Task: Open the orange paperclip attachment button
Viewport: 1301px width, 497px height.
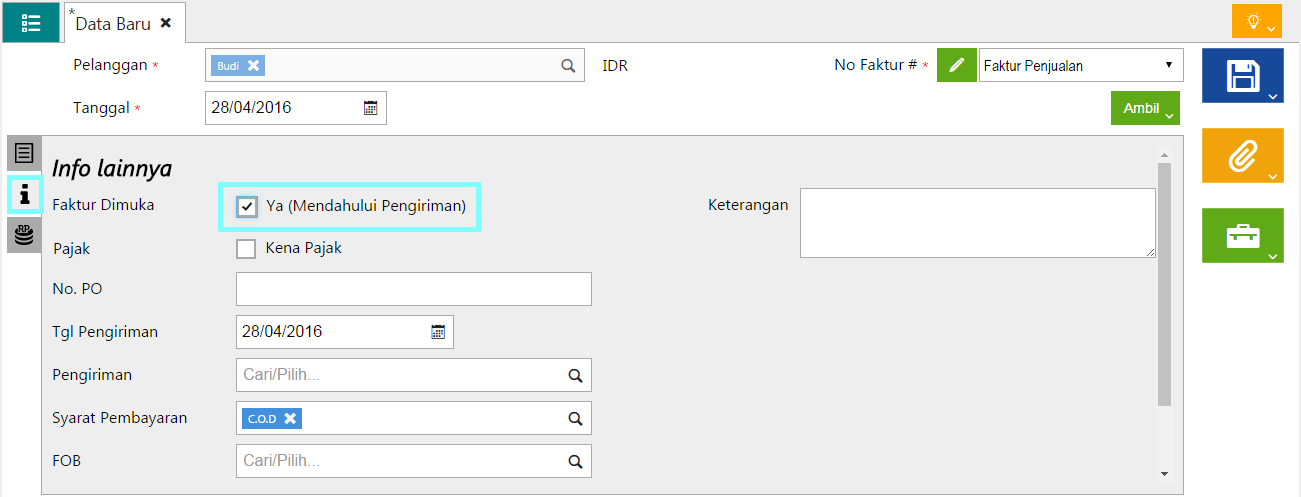Action: [x=1241, y=155]
